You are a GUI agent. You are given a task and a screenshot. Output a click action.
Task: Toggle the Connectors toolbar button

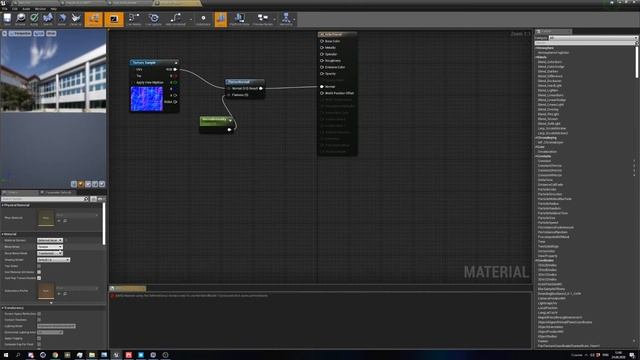[x=93, y=19]
